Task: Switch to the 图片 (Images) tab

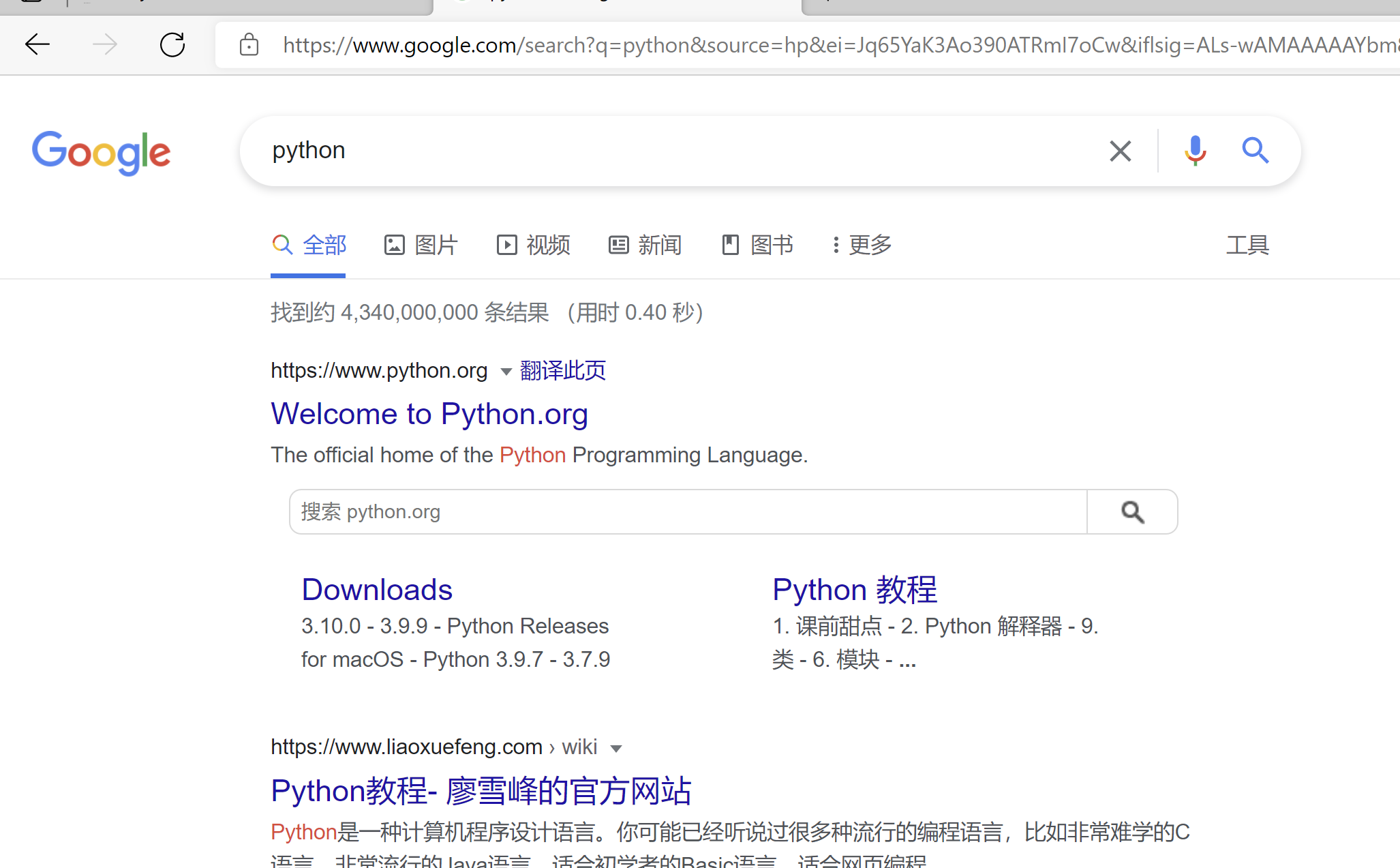Action: tap(421, 245)
